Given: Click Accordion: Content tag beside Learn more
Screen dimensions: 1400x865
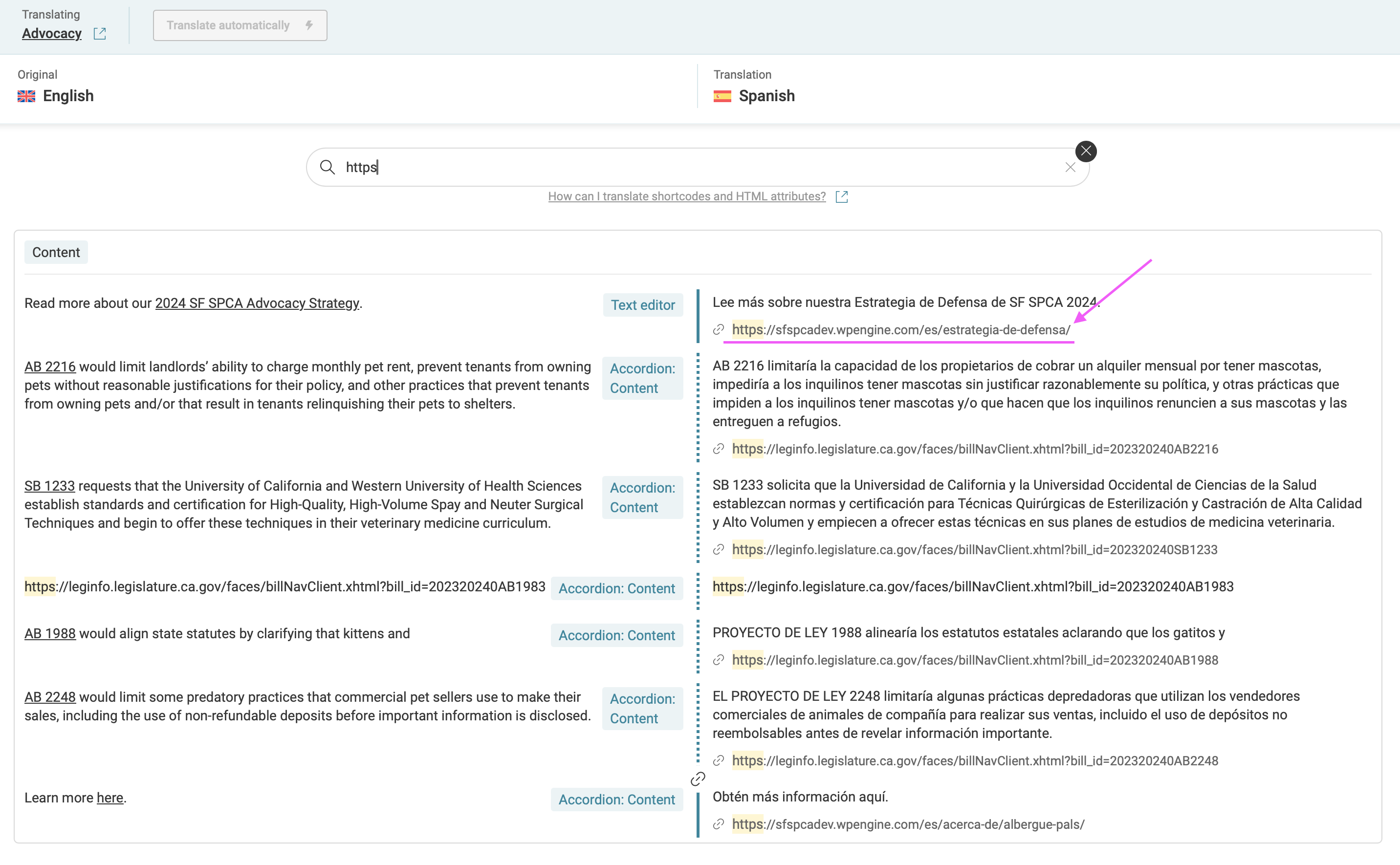Looking at the screenshot, I should (x=617, y=799).
